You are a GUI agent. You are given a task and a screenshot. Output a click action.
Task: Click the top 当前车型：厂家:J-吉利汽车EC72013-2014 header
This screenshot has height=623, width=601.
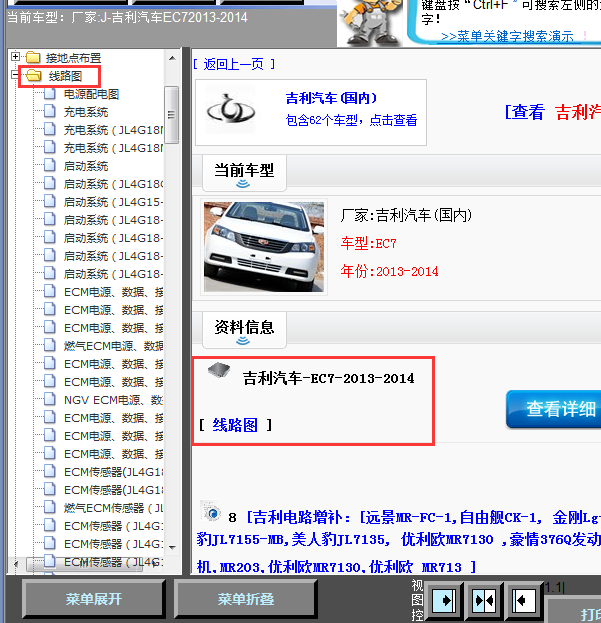(x=127, y=17)
